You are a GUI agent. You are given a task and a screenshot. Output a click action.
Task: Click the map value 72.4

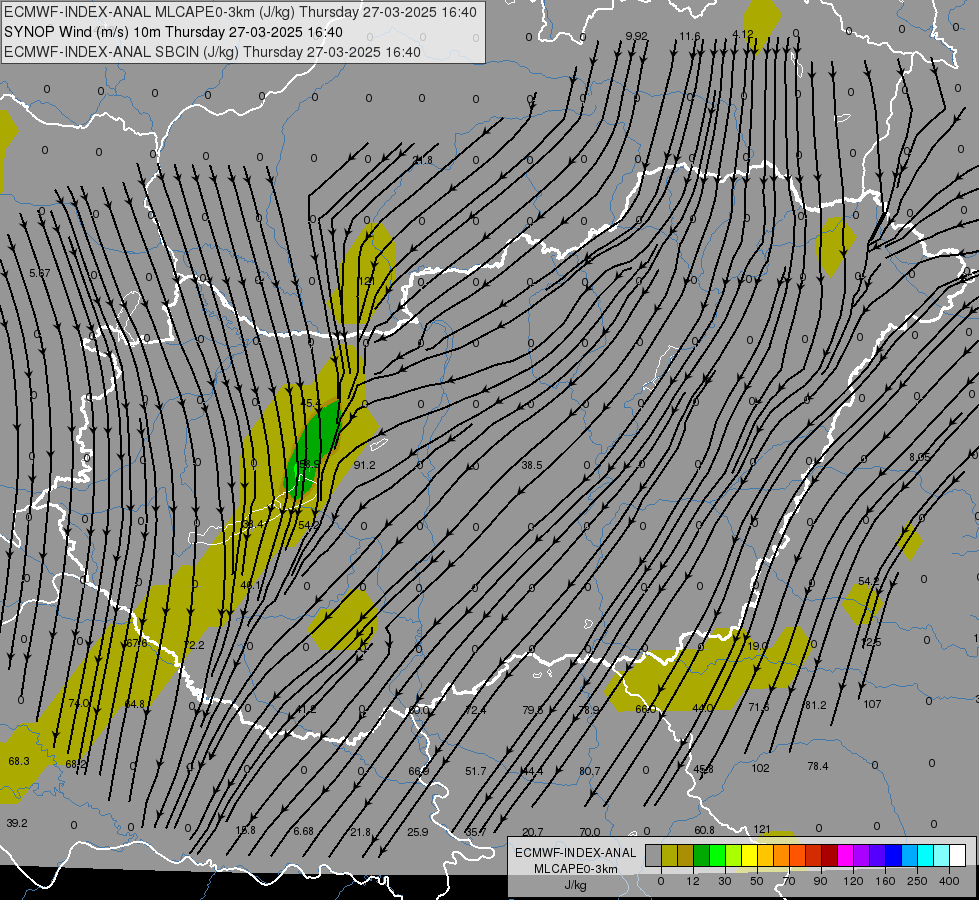click(476, 710)
